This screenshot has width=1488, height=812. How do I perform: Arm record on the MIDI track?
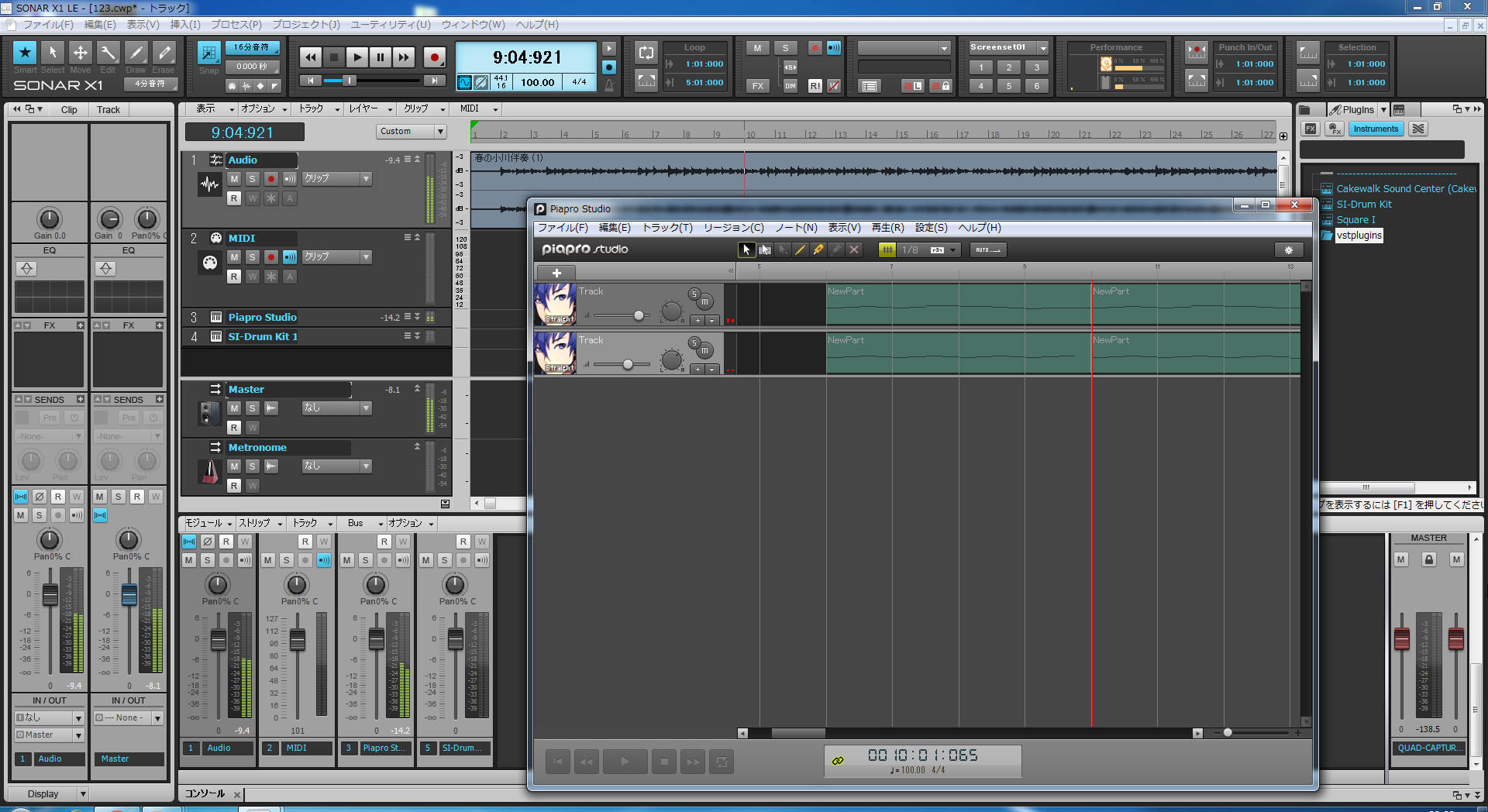click(270, 257)
